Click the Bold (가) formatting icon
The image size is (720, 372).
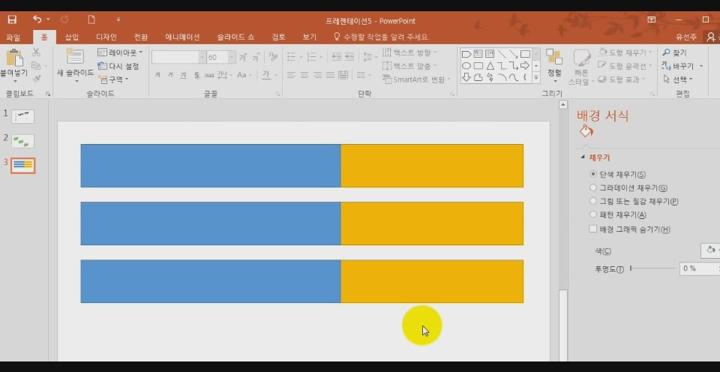coord(158,75)
